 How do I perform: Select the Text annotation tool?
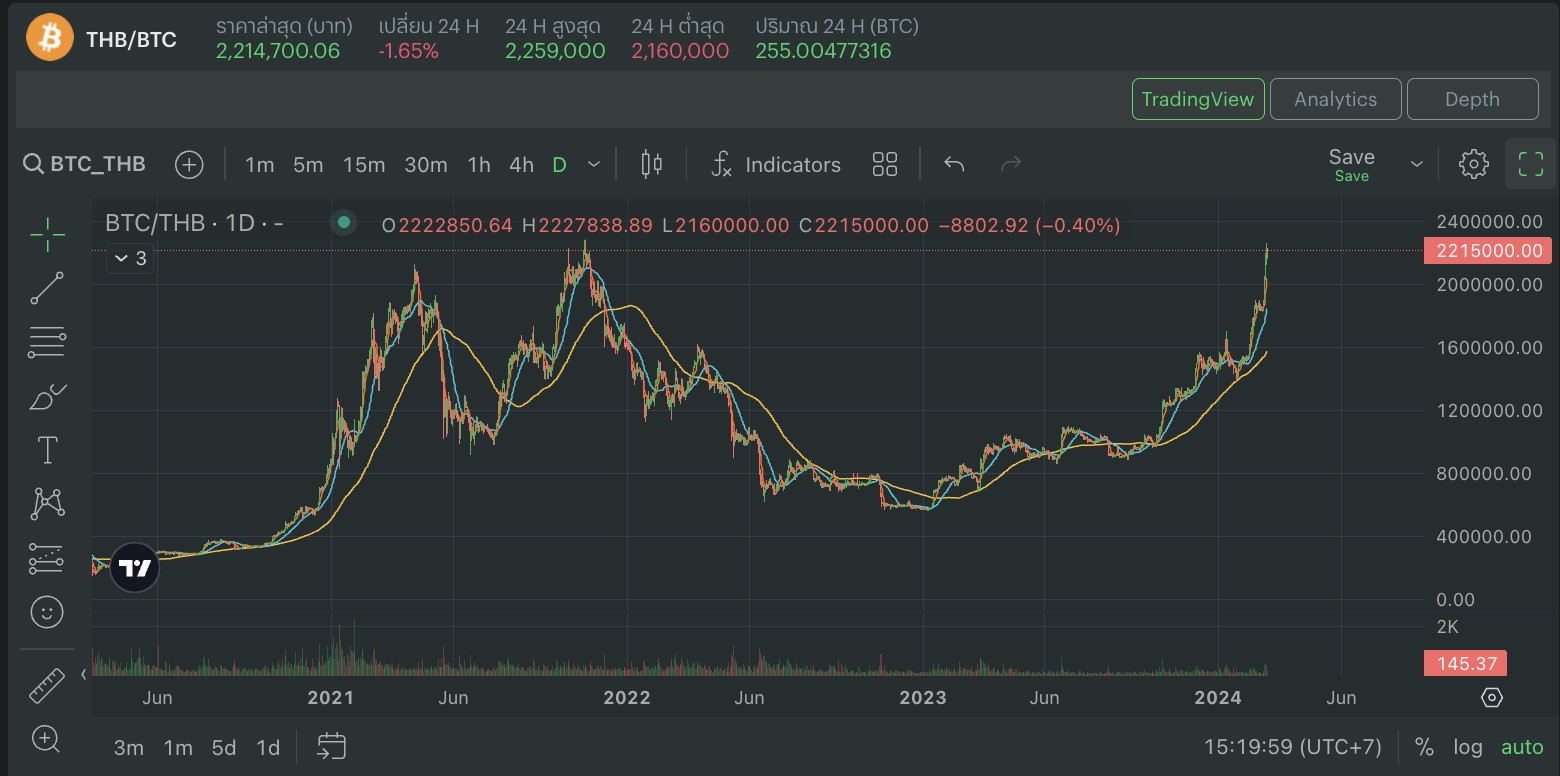point(47,450)
